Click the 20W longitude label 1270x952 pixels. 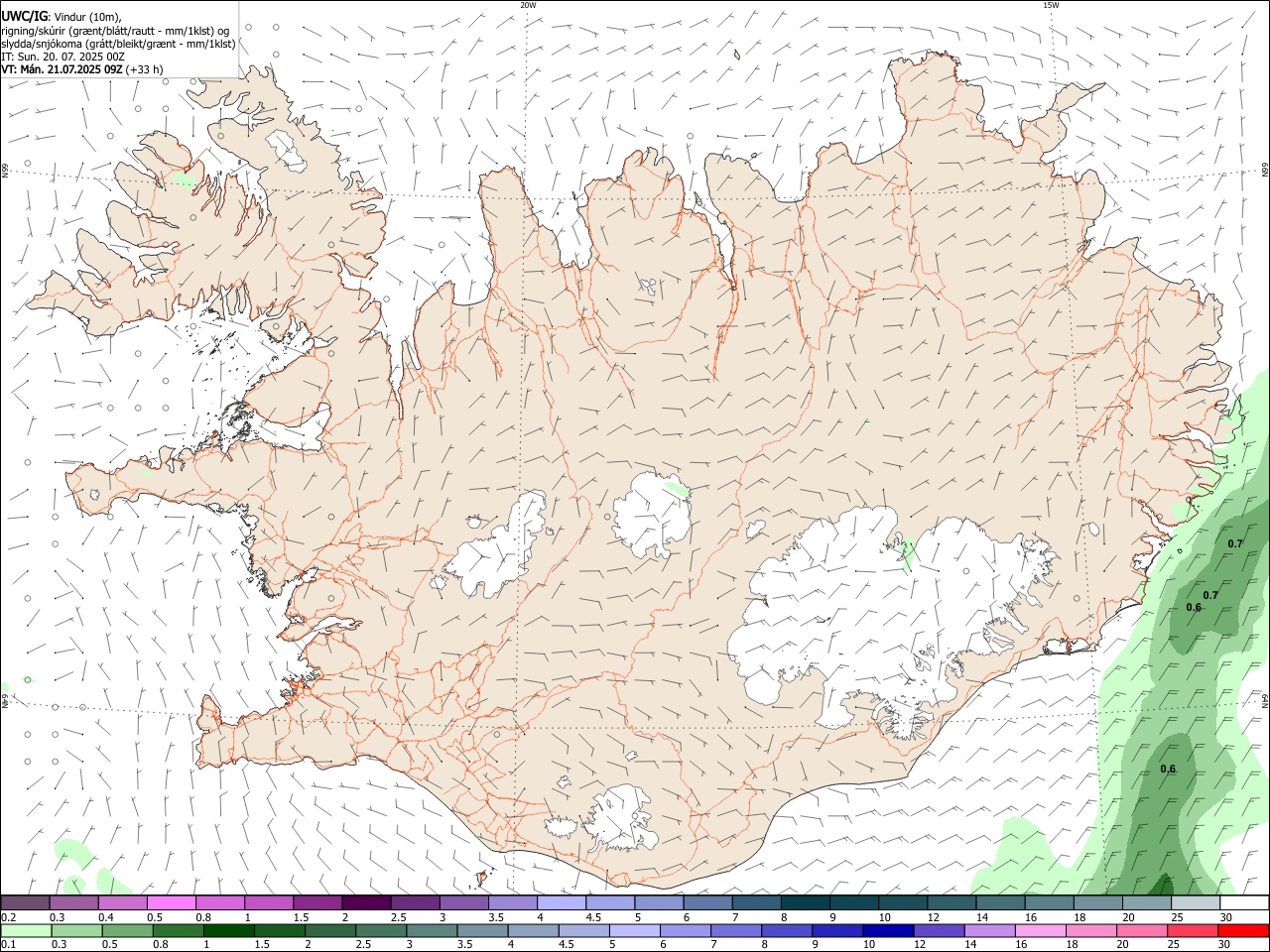click(x=528, y=5)
